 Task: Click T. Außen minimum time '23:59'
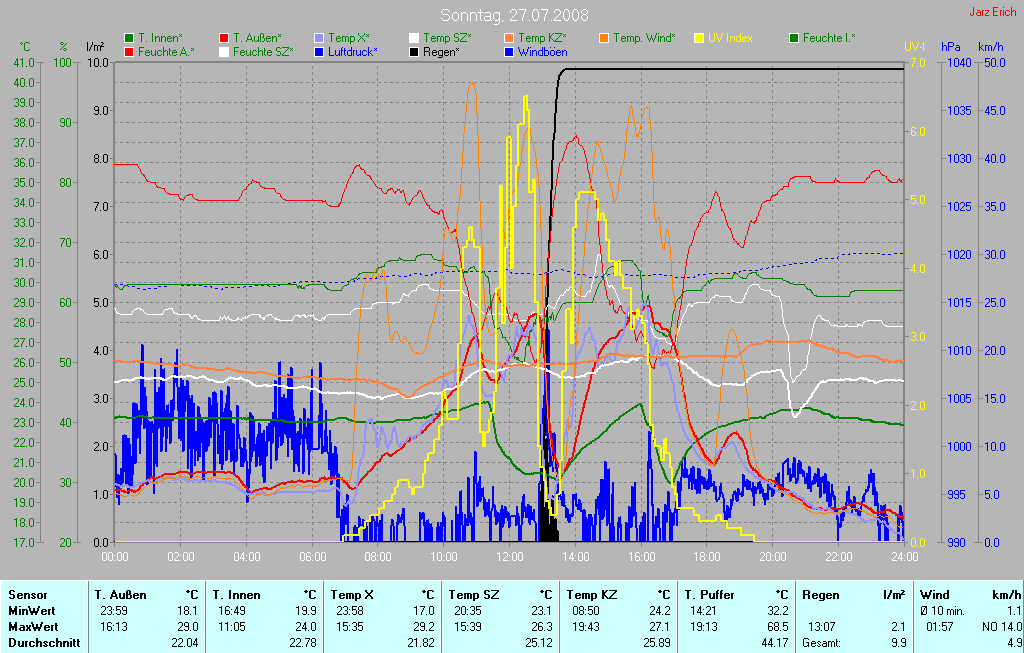click(114, 611)
